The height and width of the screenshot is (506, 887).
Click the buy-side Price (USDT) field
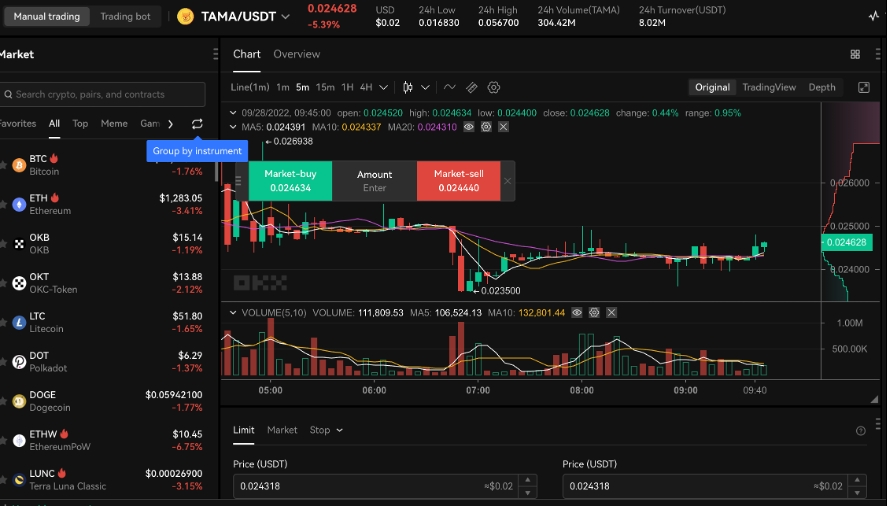(x=385, y=486)
